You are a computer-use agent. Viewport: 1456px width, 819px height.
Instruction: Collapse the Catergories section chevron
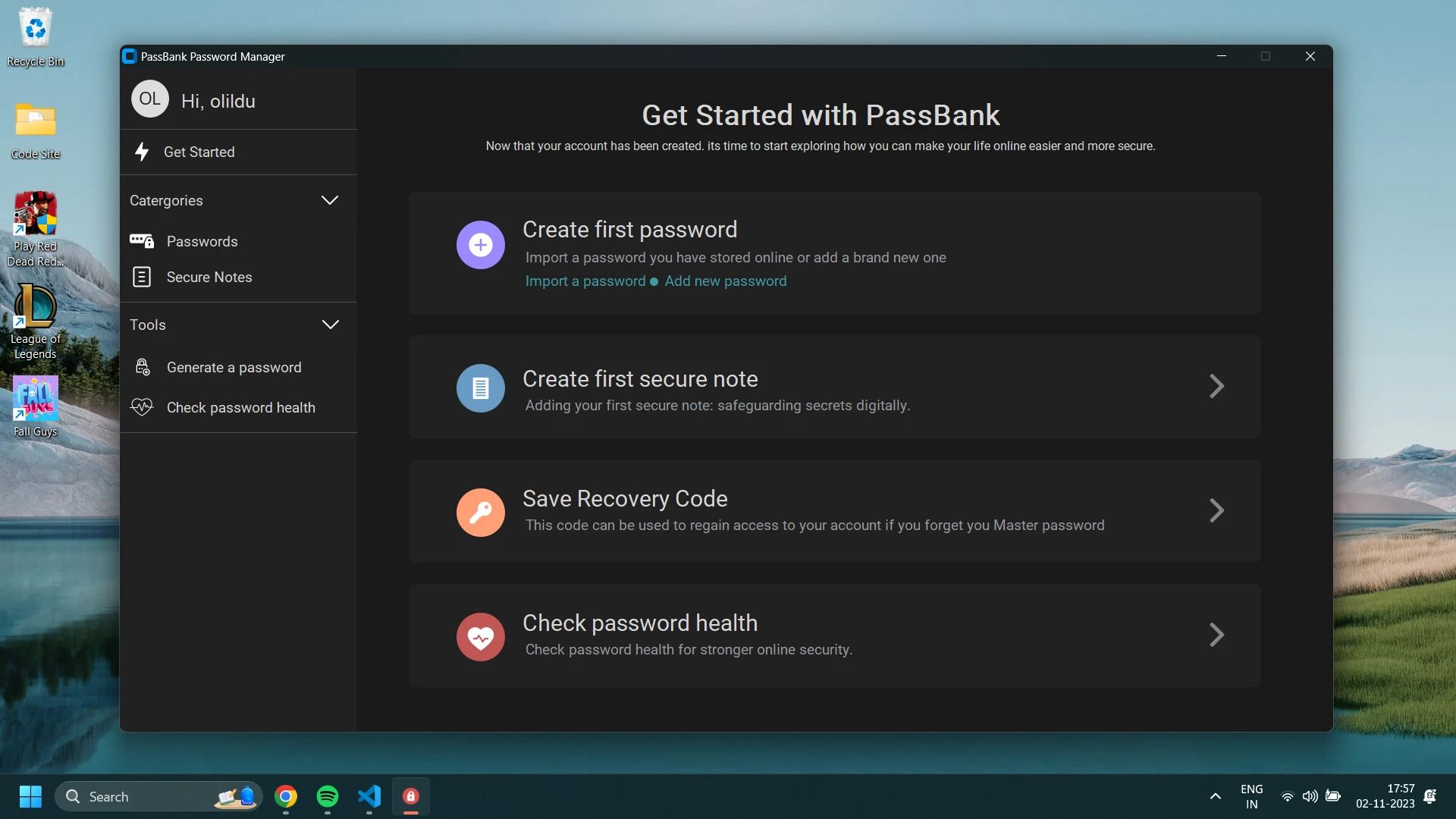329,200
